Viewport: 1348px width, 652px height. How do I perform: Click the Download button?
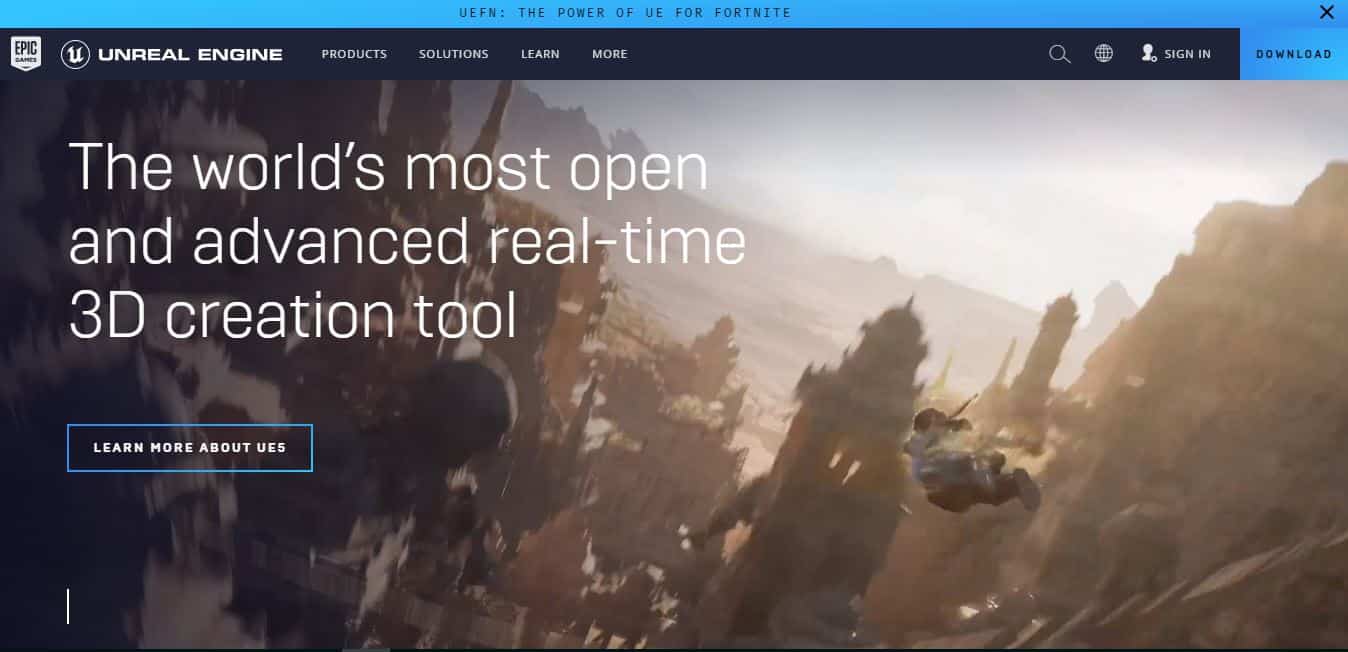tap(1294, 54)
